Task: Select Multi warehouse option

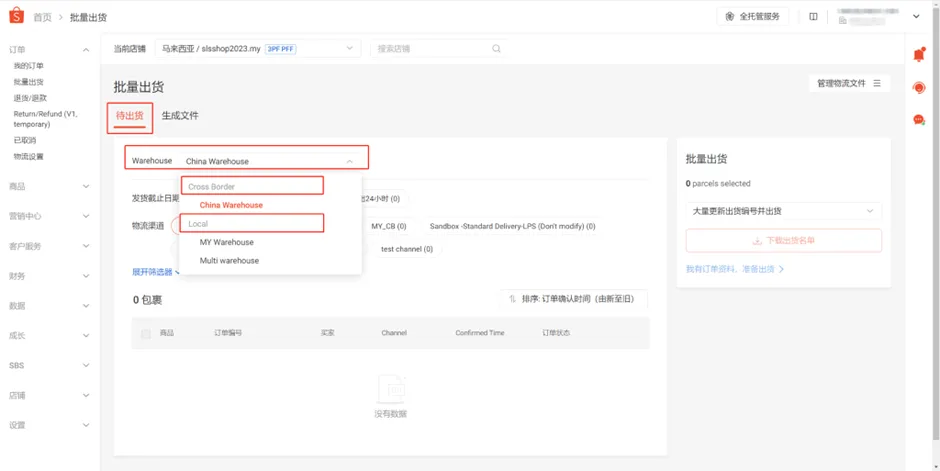Action: coord(229,261)
